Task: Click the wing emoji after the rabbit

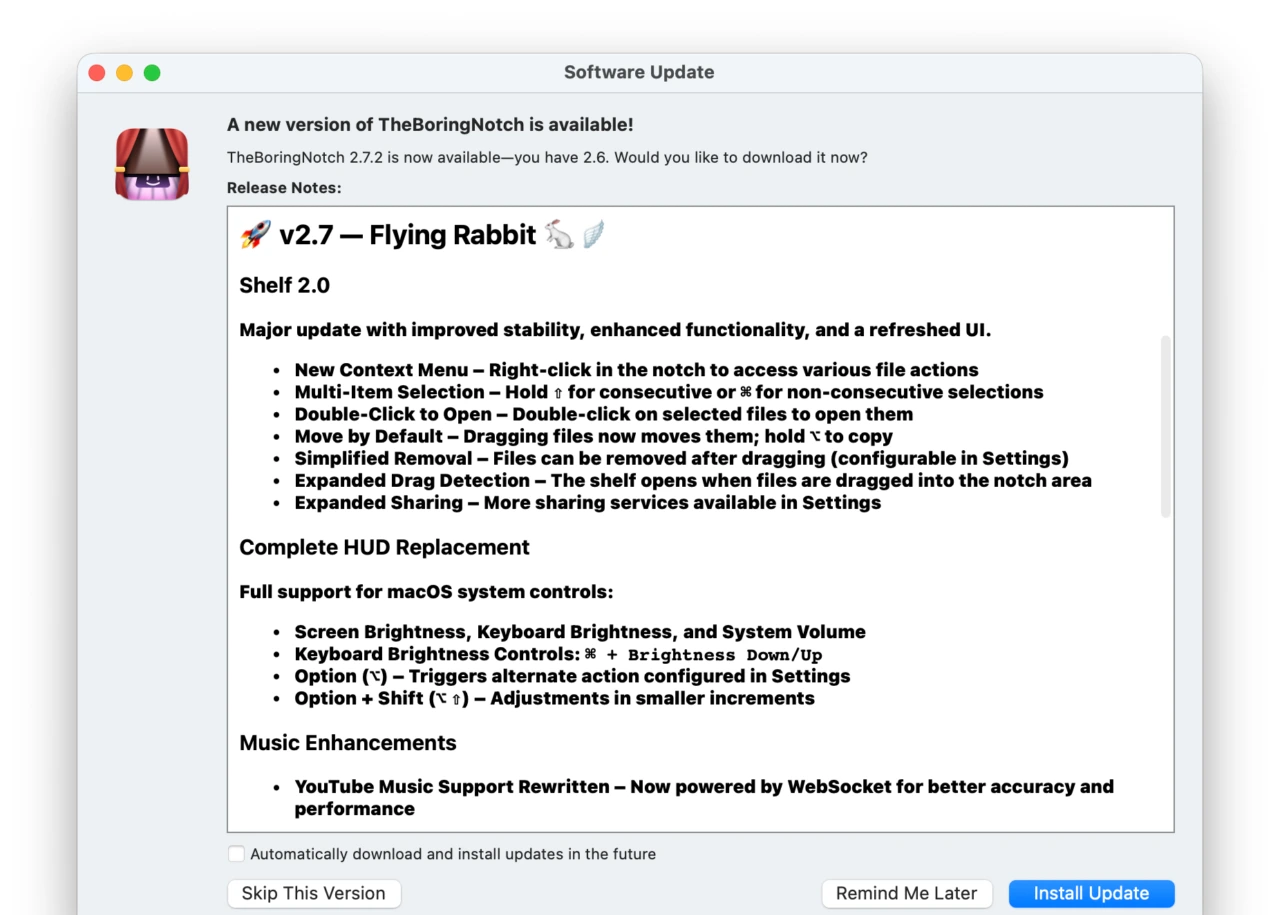Action: [x=593, y=235]
